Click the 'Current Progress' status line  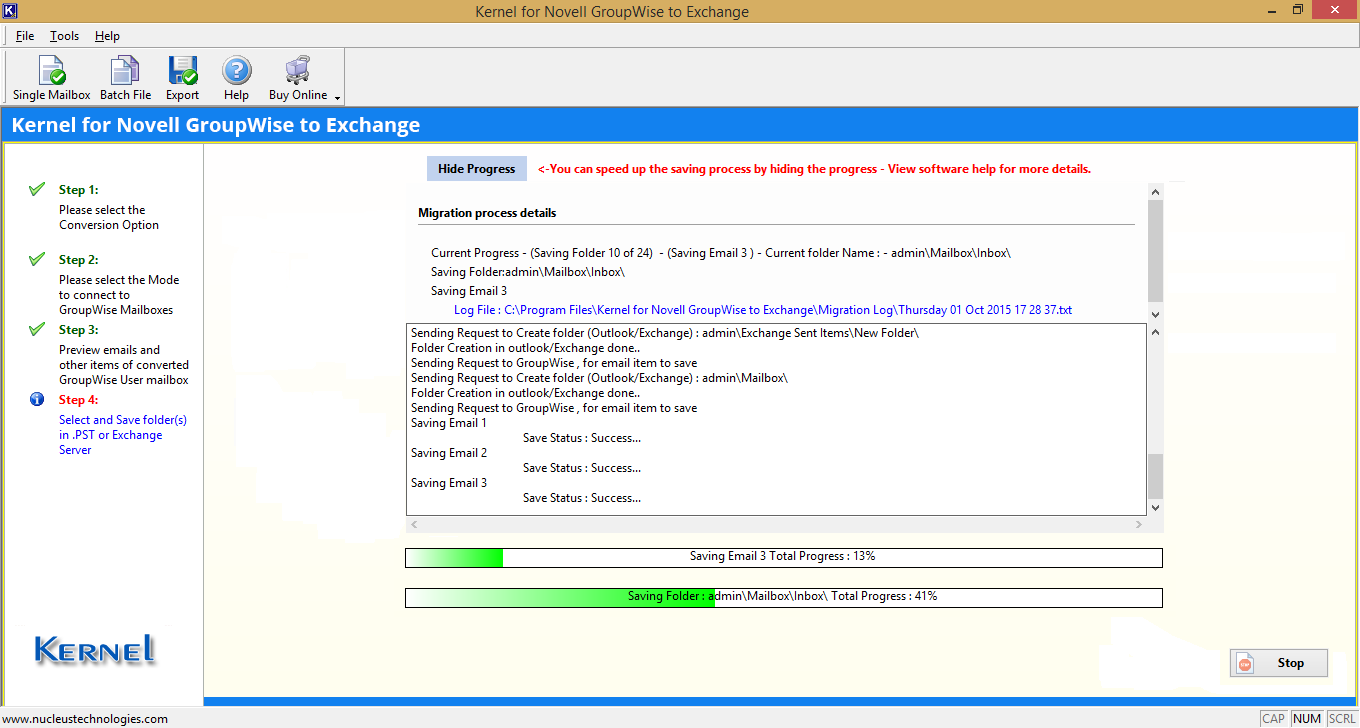[x=721, y=253]
